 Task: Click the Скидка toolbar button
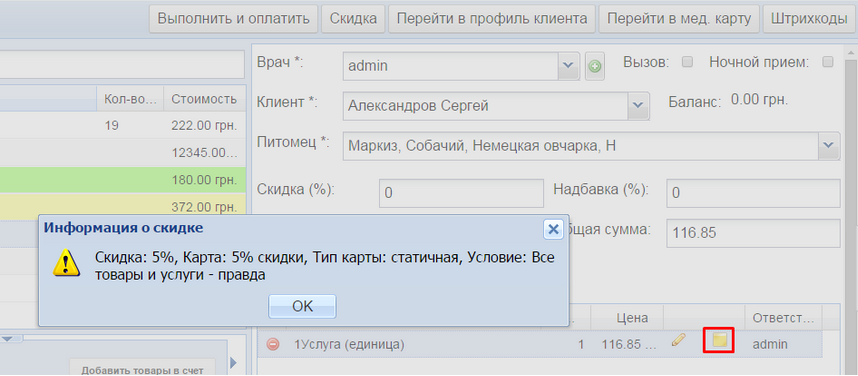[x=353, y=19]
